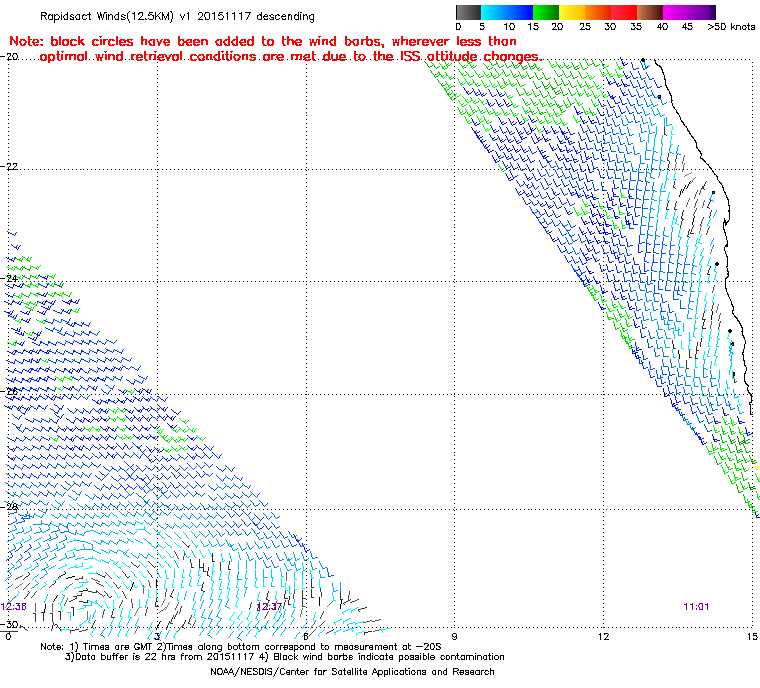Image resolution: width=760 pixels, height=688 pixels.
Task: Click the '3' longitude axis label
Action: coord(157,636)
